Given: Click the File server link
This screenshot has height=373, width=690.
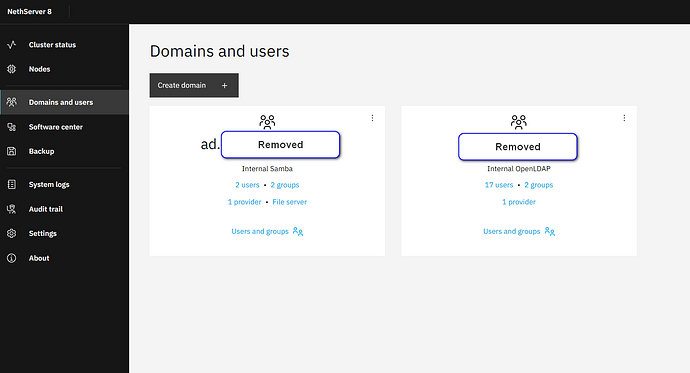Looking at the screenshot, I should [290, 202].
